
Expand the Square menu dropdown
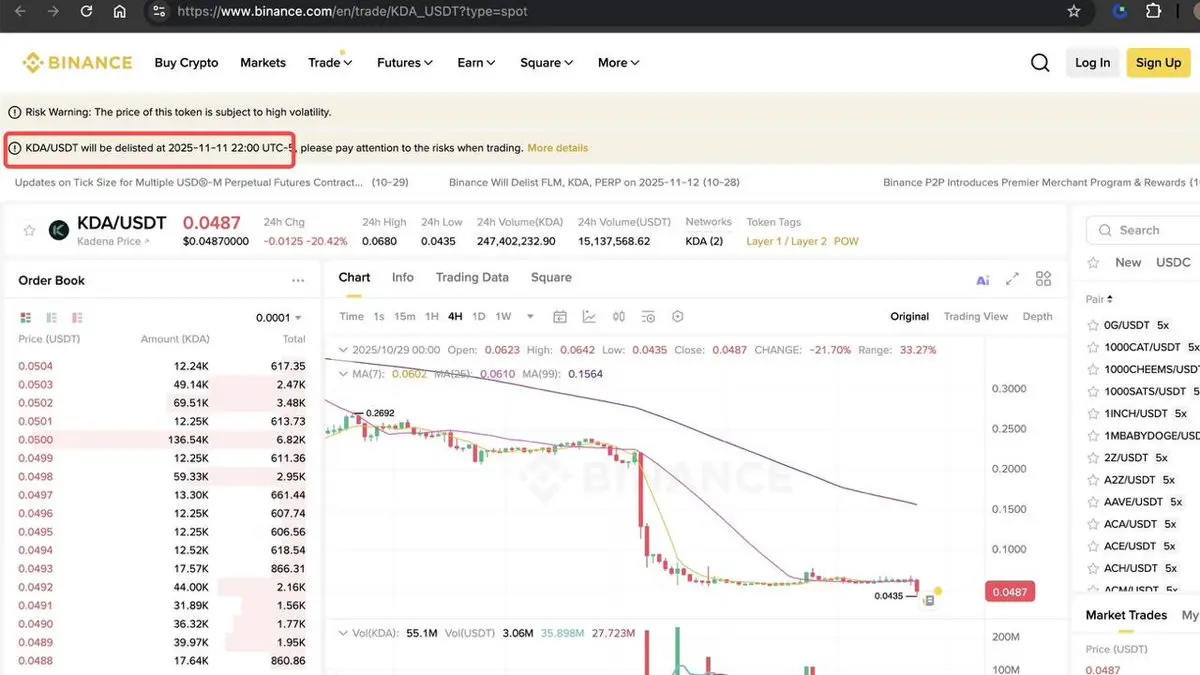547,62
